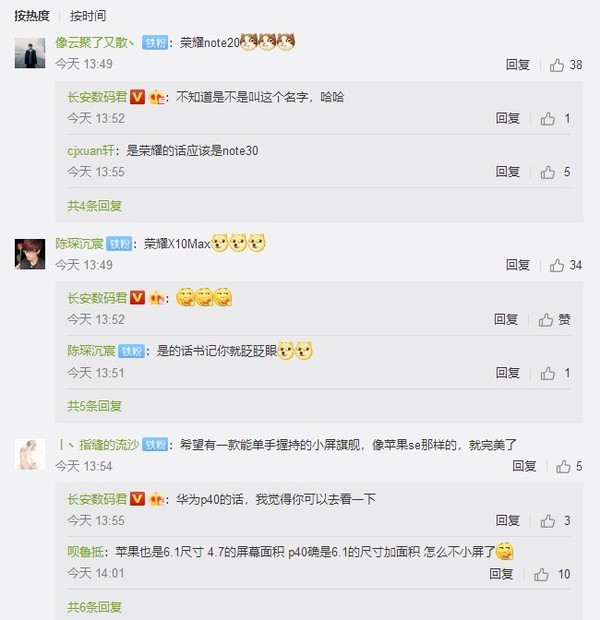Like cjxuan轩's note30 reply

[555, 172]
